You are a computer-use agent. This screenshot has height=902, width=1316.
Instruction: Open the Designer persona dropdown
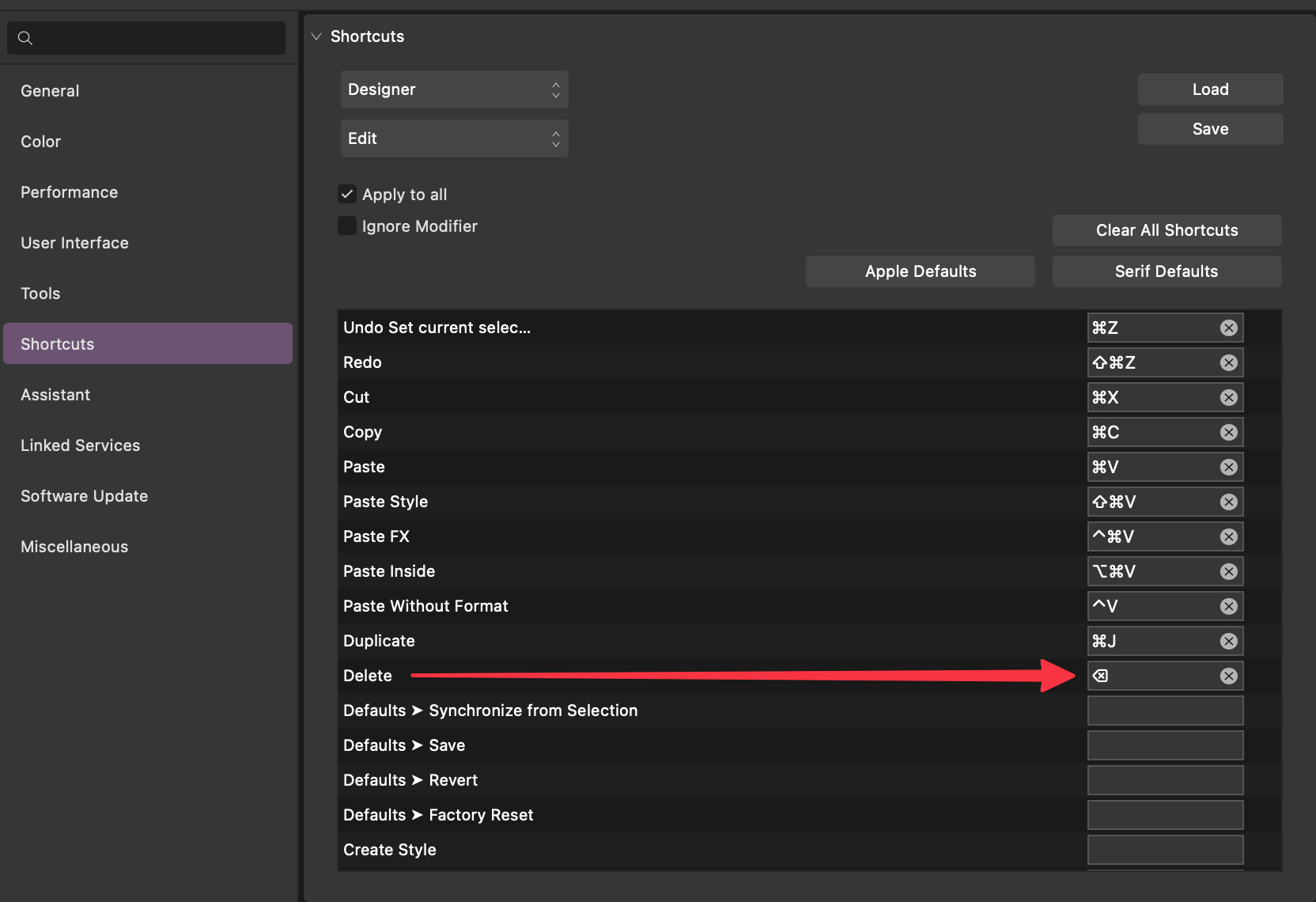pyautogui.click(x=454, y=89)
